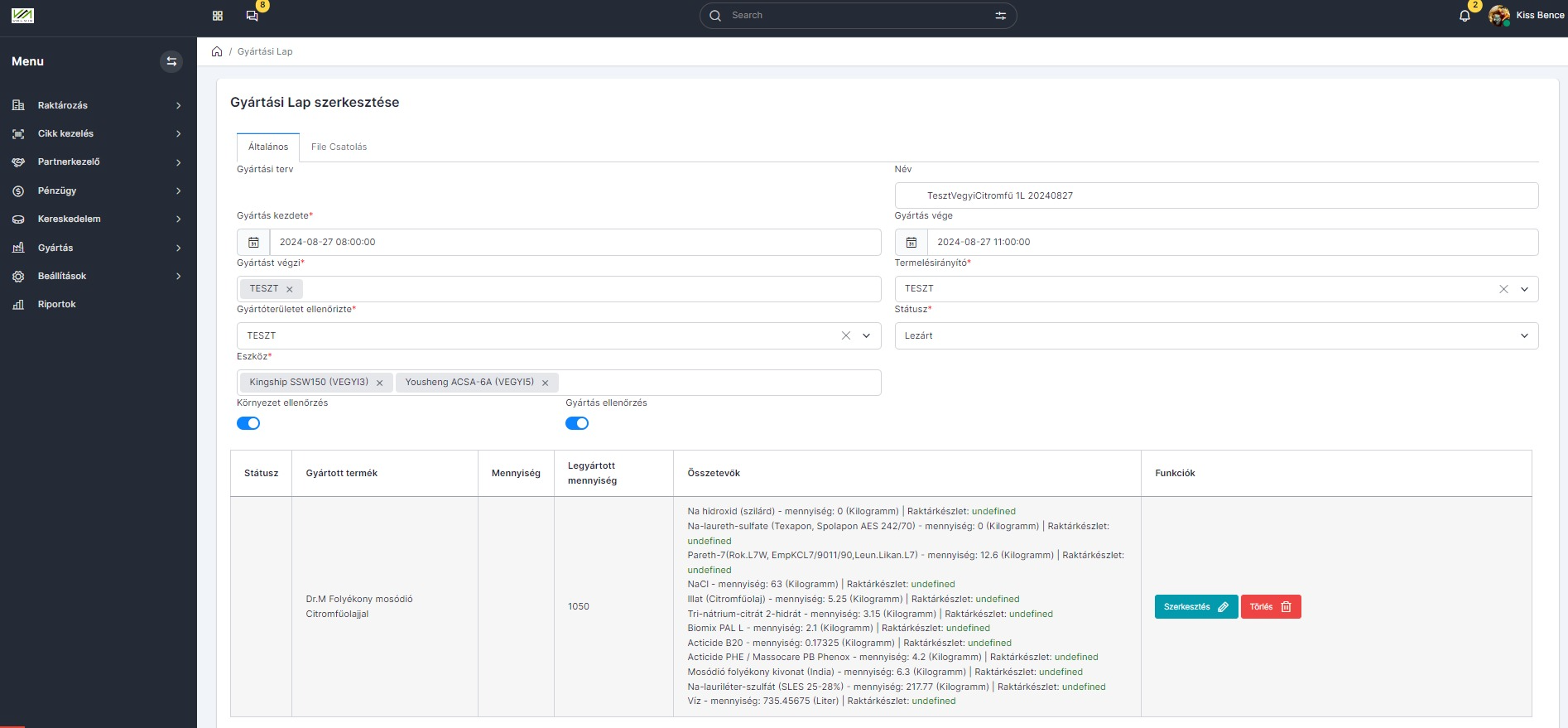Open Kiss Bence profile avatar
Image resolution: width=1568 pixels, height=728 pixels.
tap(1498, 16)
